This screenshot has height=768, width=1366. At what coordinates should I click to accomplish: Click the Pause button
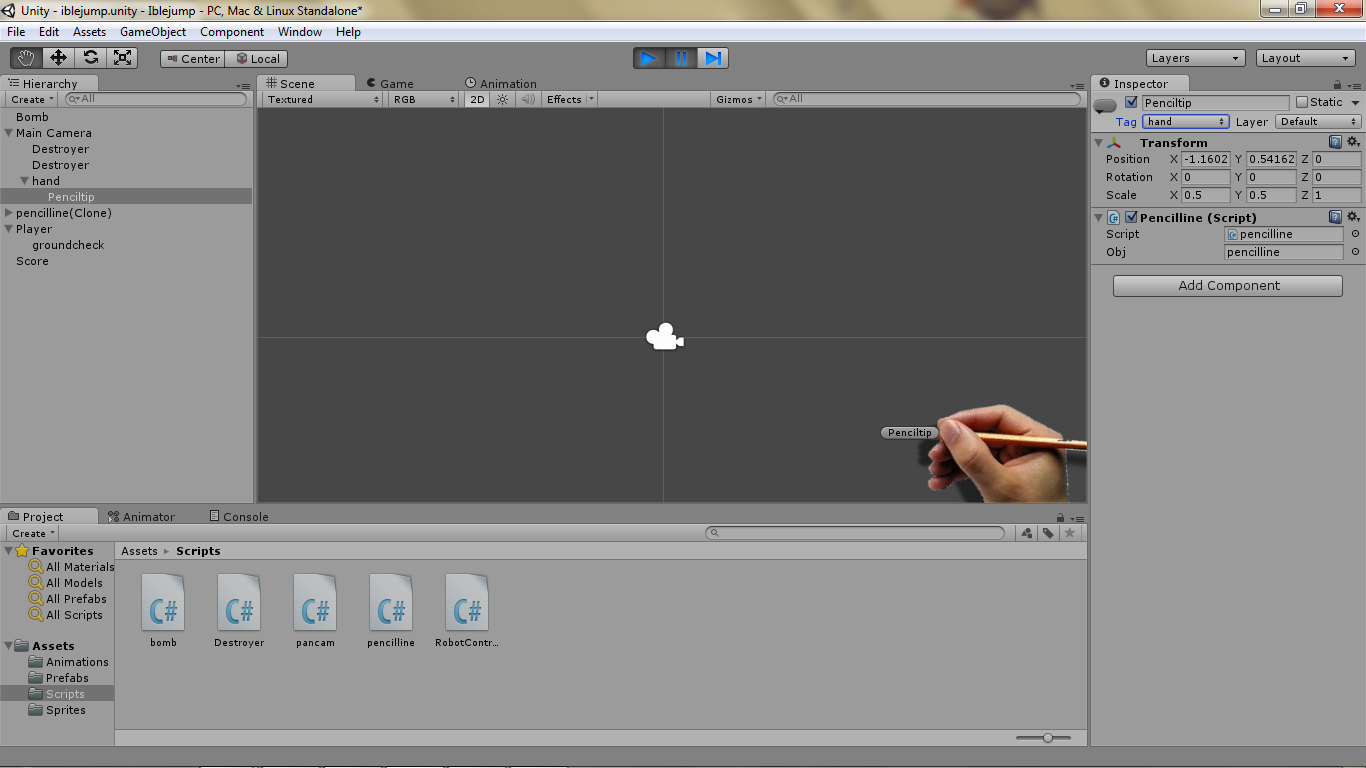coord(681,58)
